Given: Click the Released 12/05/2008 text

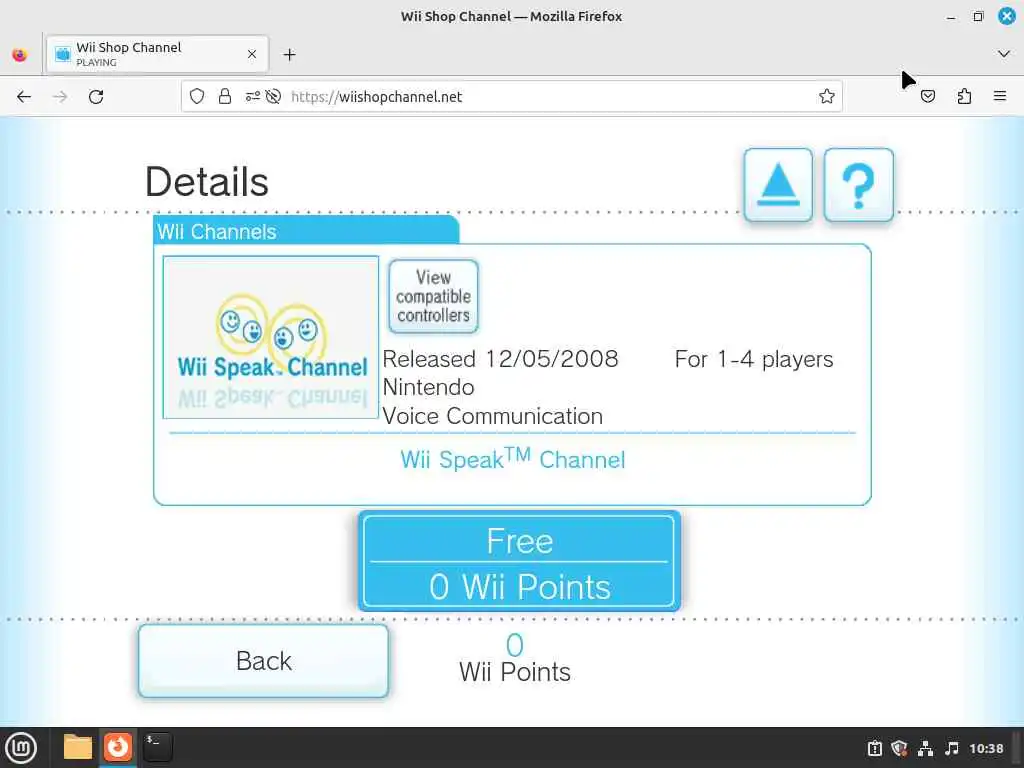Looking at the screenshot, I should 500,359.
